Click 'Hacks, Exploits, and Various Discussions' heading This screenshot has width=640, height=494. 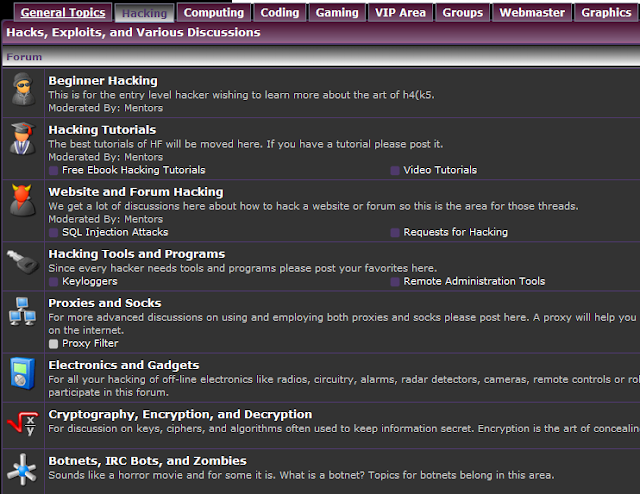pos(133,32)
